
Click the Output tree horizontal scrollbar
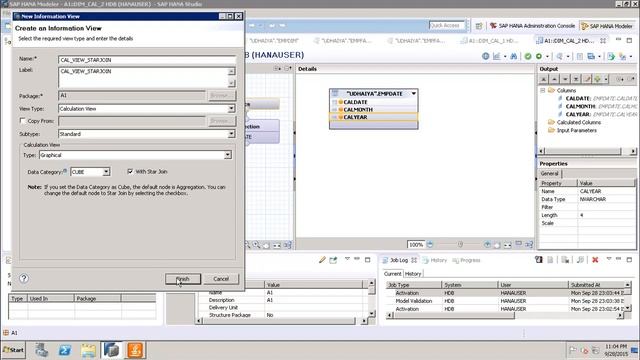pyautogui.click(x=588, y=151)
